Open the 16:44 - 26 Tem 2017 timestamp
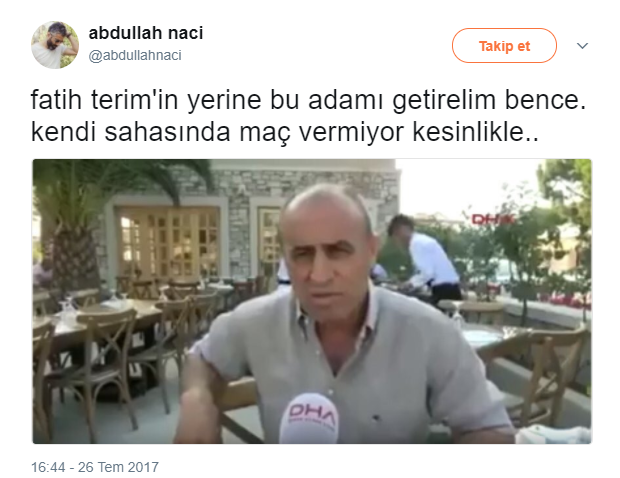This screenshot has width=620, height=478. (x=95, y=467)
